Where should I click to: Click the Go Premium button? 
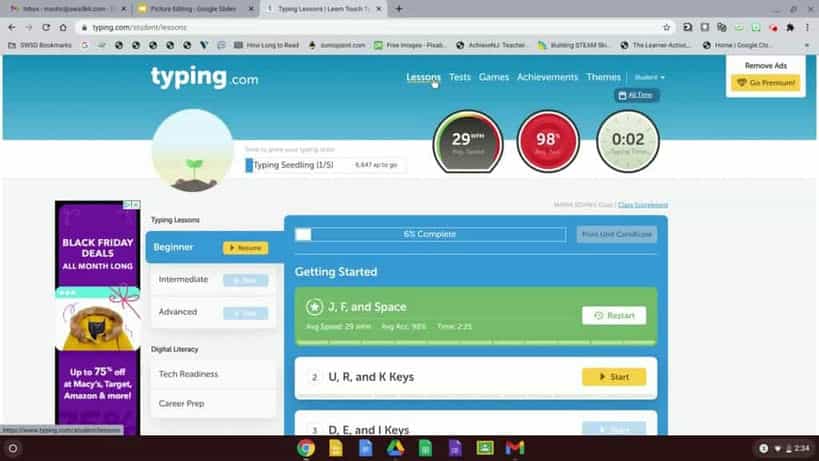pyautogui.click(x=765, y=82)
